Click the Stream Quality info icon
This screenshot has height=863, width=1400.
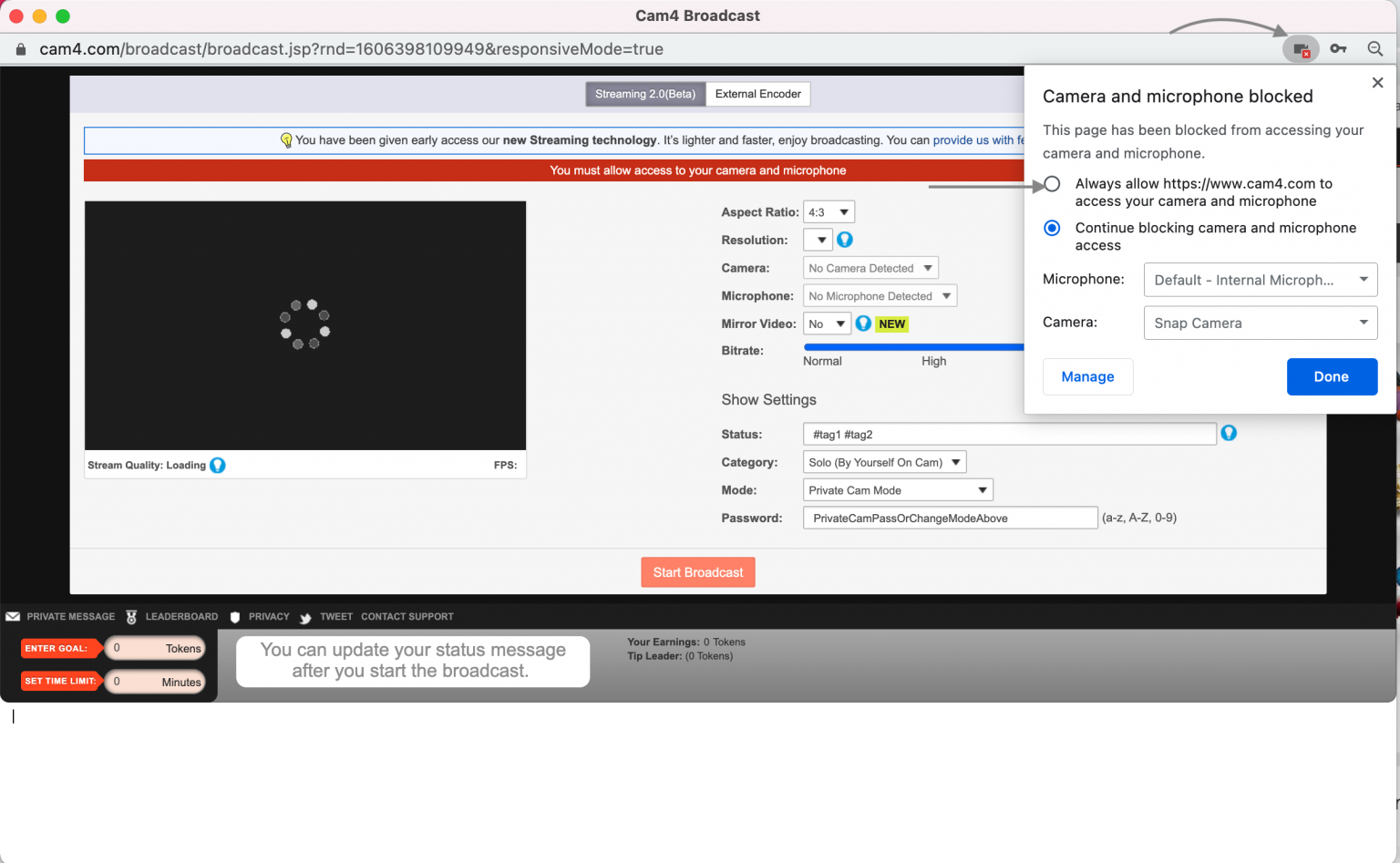pos(218,466)
